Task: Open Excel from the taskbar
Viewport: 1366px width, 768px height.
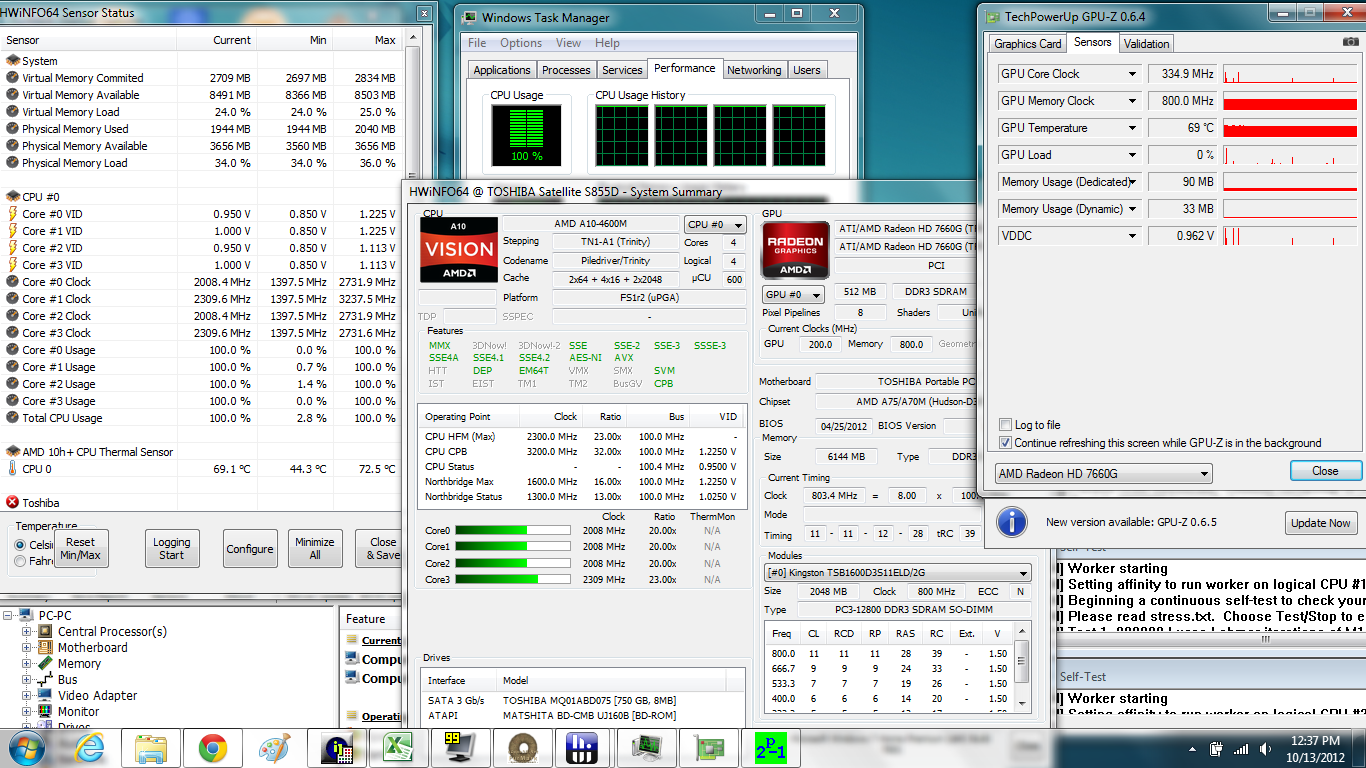Action: (396, 748)
